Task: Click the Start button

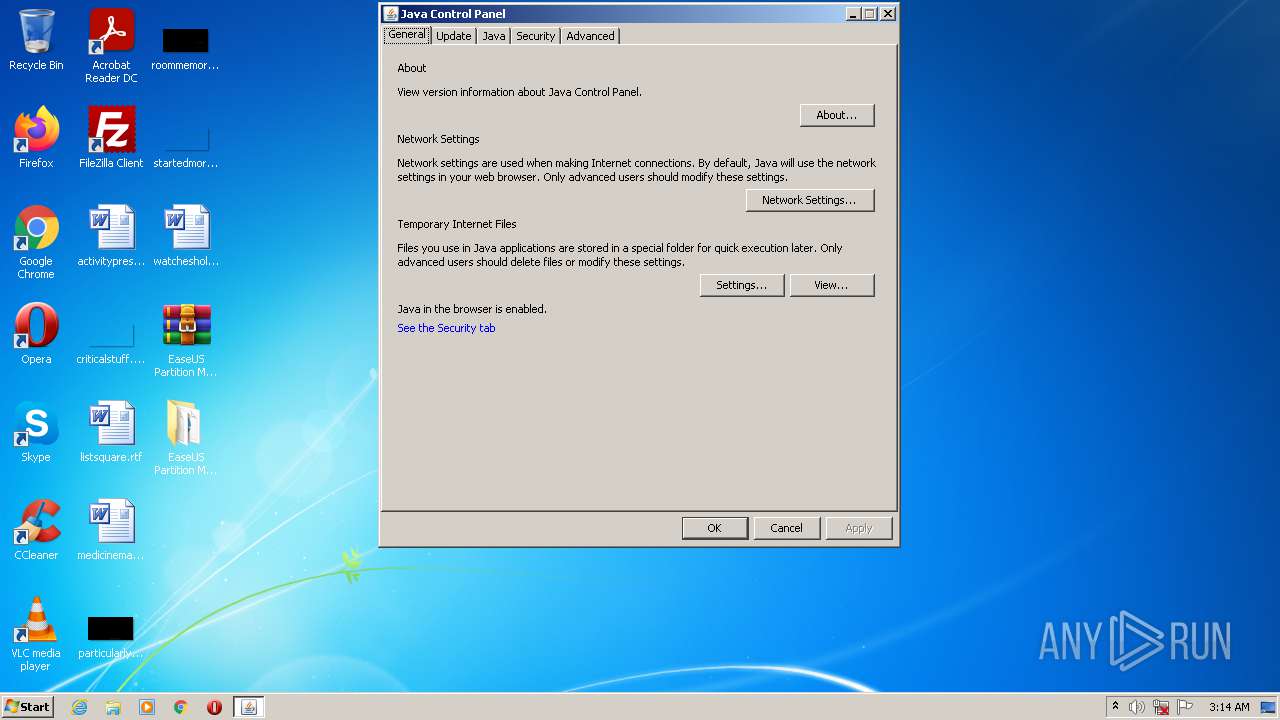Action: (28, 707)
